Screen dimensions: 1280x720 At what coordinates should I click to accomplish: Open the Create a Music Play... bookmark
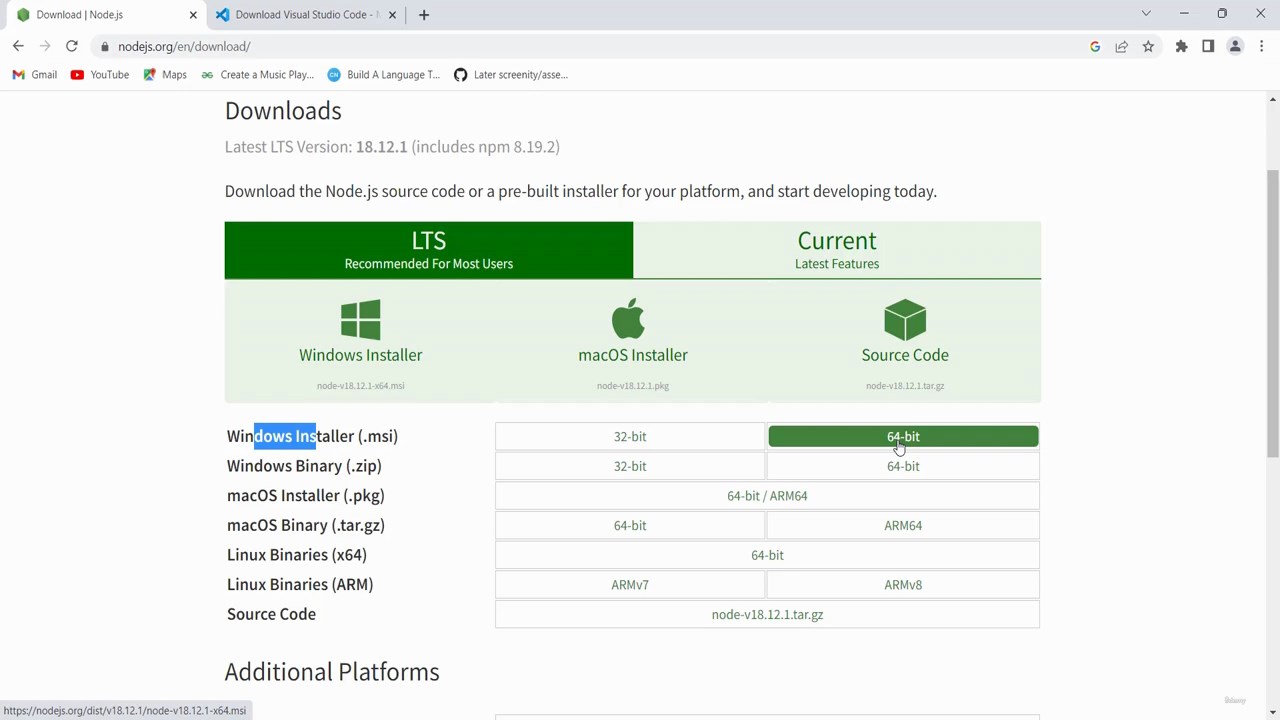tap(257, 75)
